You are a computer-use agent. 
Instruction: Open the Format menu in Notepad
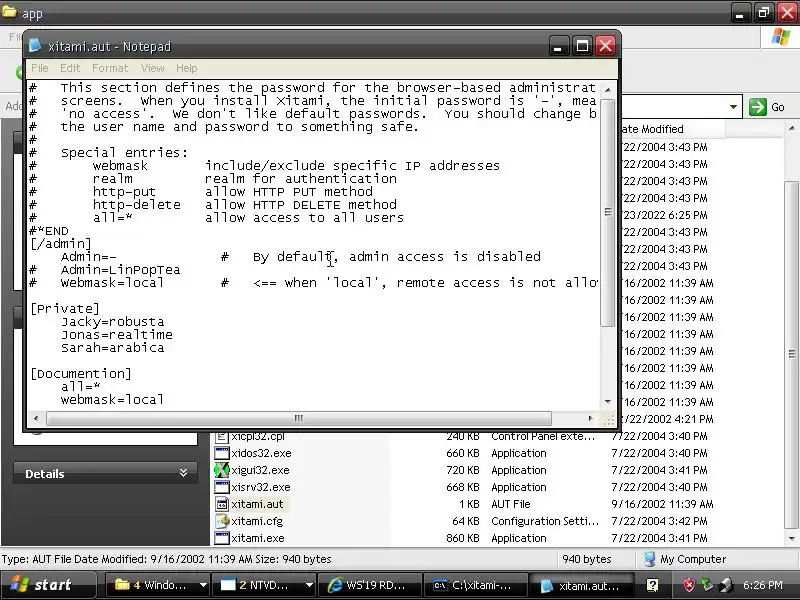[110, 68]
